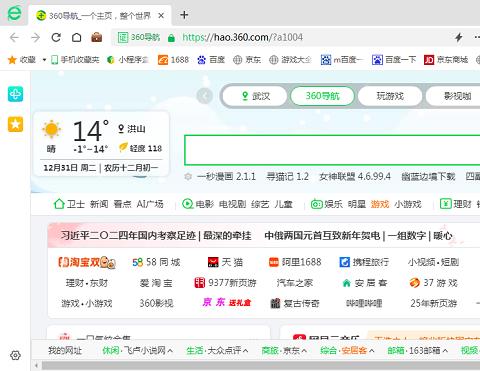480x371 pixels.
Task: Click hot search 女神联盟 4.6.99.4
Action: (355, 176)
